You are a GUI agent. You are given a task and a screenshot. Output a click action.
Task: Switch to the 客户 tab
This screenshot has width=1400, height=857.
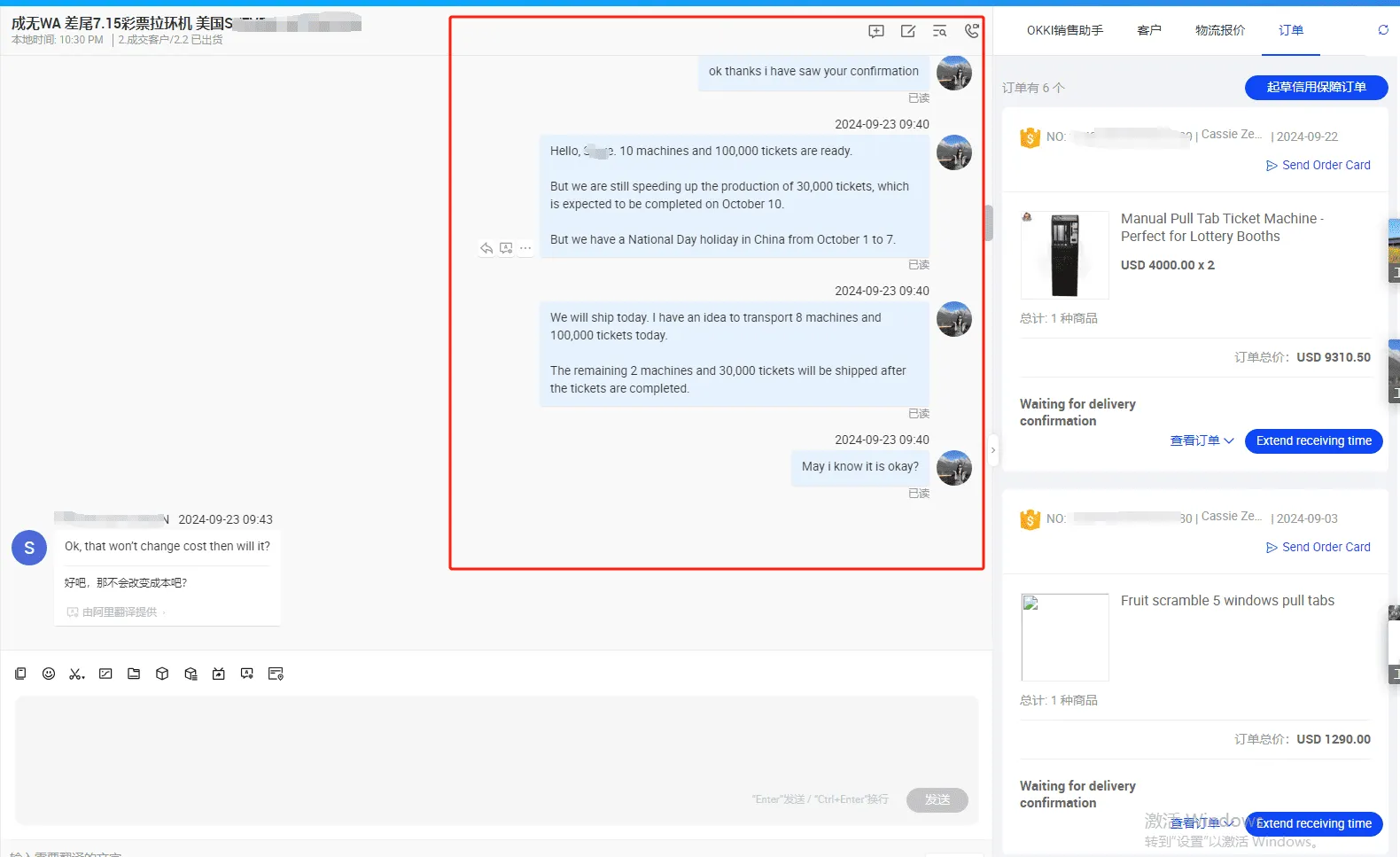tap(1149, 30)
